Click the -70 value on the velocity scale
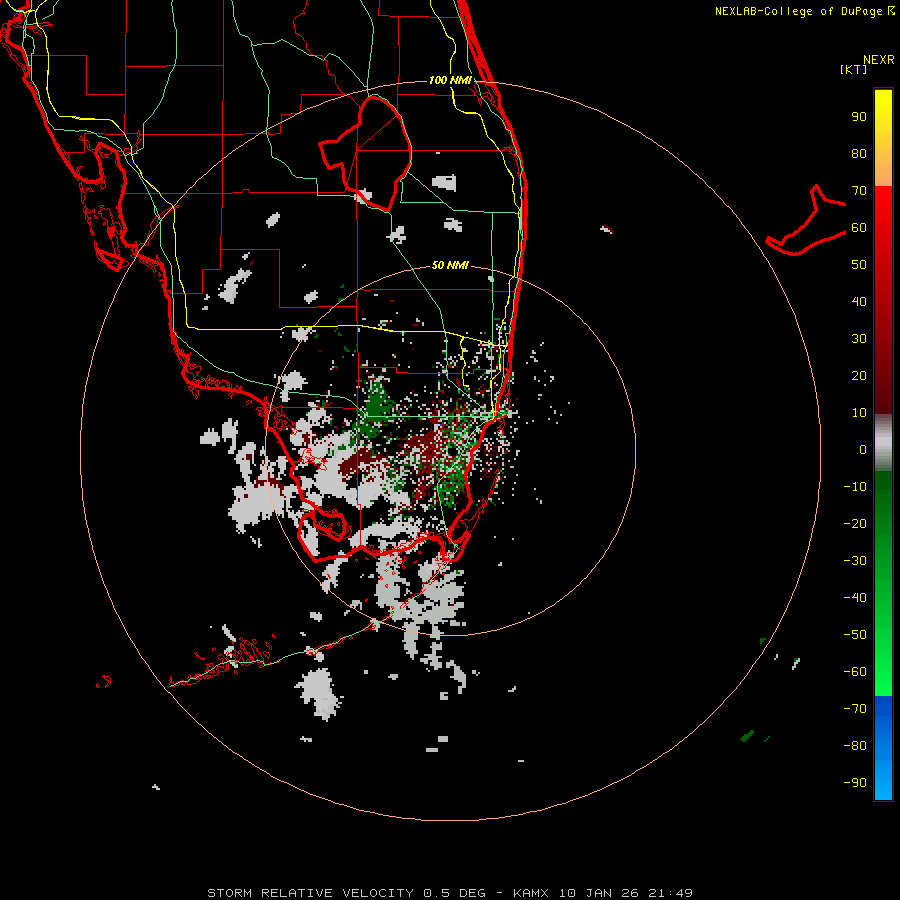The width and height of the screenshot is (900, 900). [x=855, y=709]
